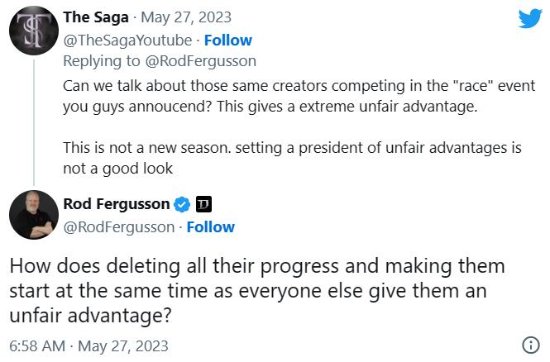Open the May 27, 2023 reply date
550x362 pixels.
click(186, 17)
